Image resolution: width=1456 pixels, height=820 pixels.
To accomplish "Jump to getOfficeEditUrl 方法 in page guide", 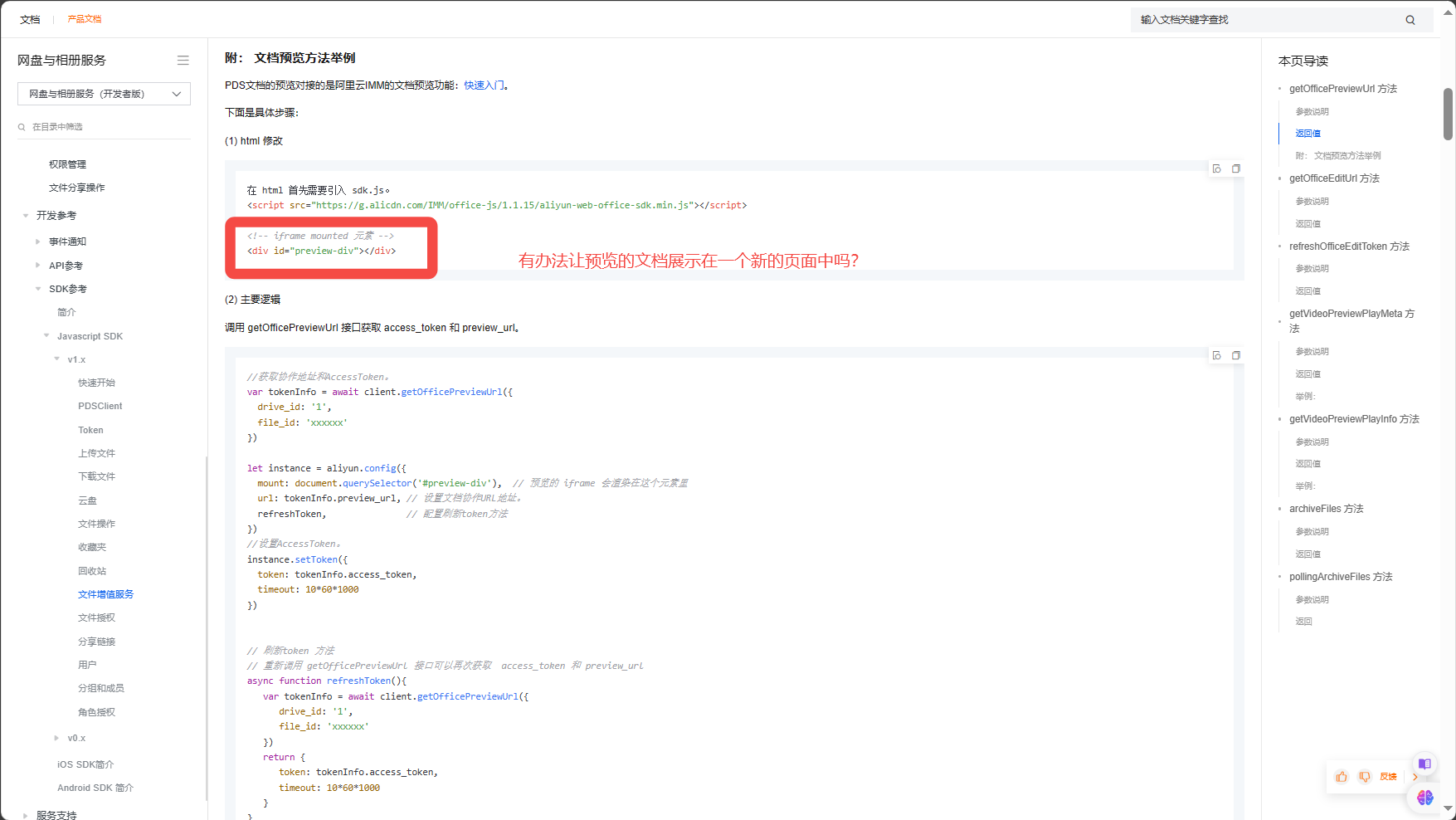I will pyautogui.click(x=1334, y=178).
